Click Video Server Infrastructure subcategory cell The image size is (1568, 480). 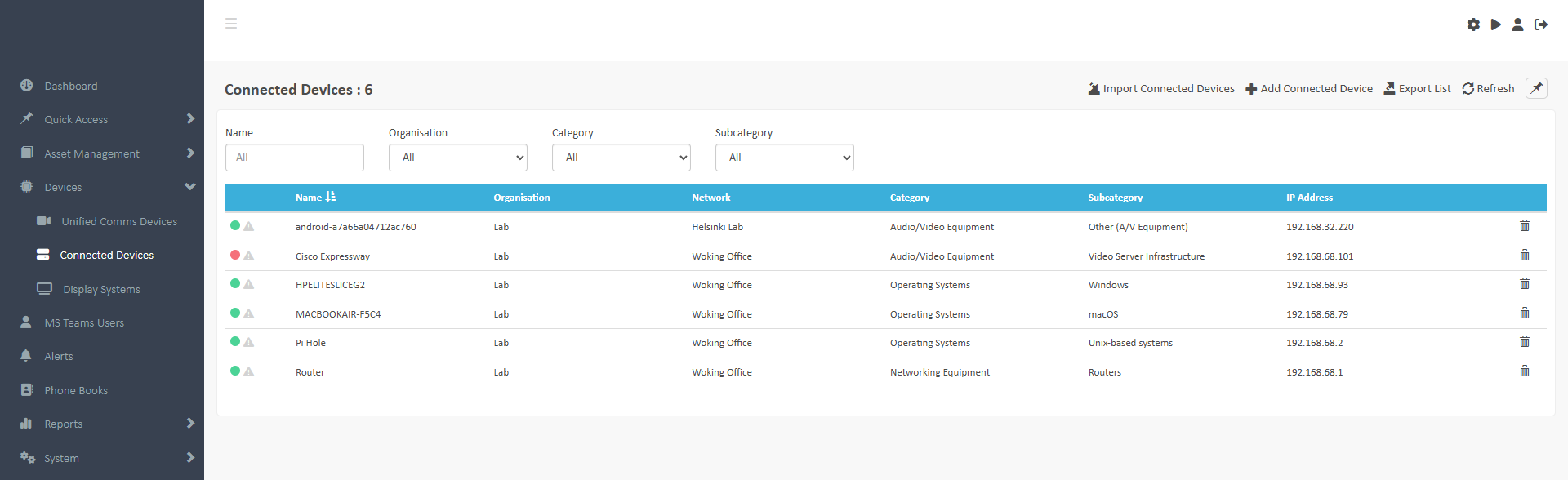1147,256
